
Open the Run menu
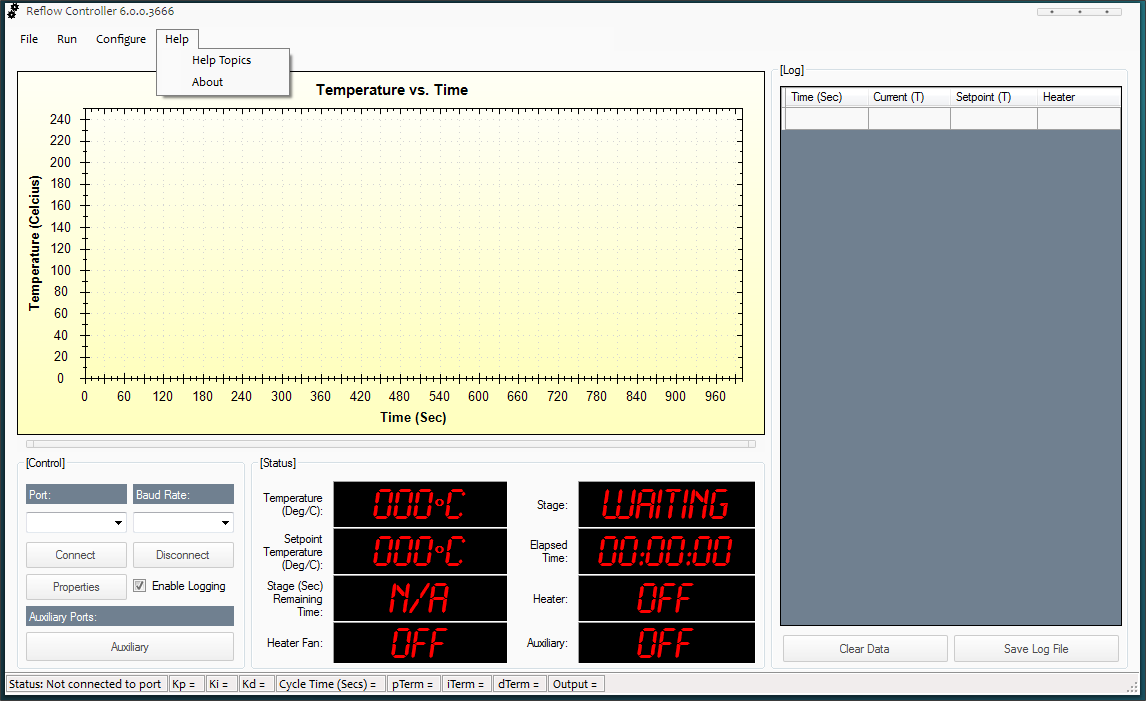pos(67,39)
